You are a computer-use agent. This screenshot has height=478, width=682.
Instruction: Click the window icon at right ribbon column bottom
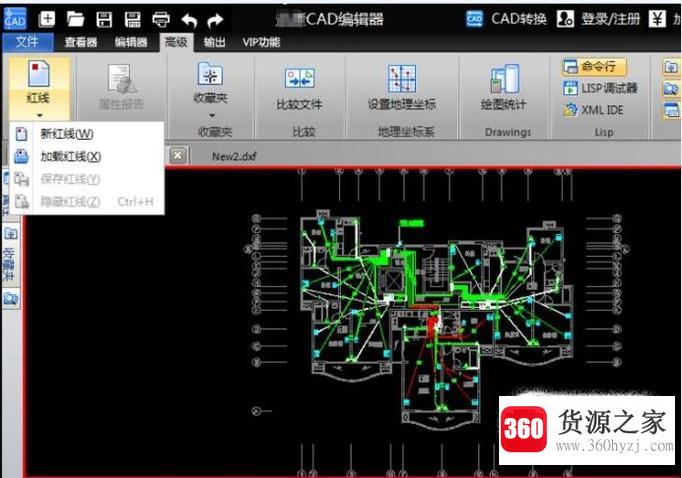click(x=671, y=110)
